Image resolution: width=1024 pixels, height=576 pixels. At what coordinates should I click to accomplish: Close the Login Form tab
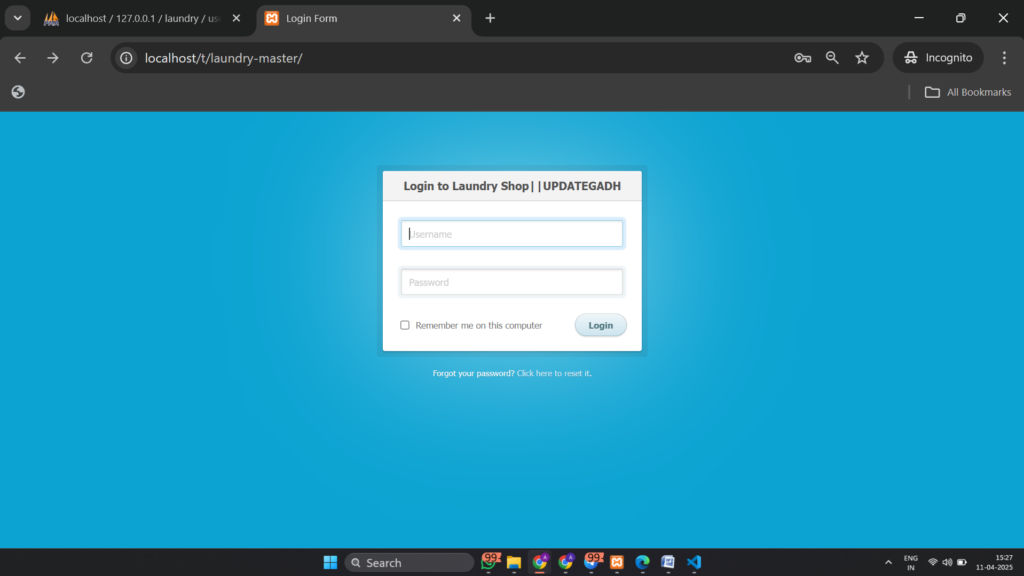pos(456,18)
